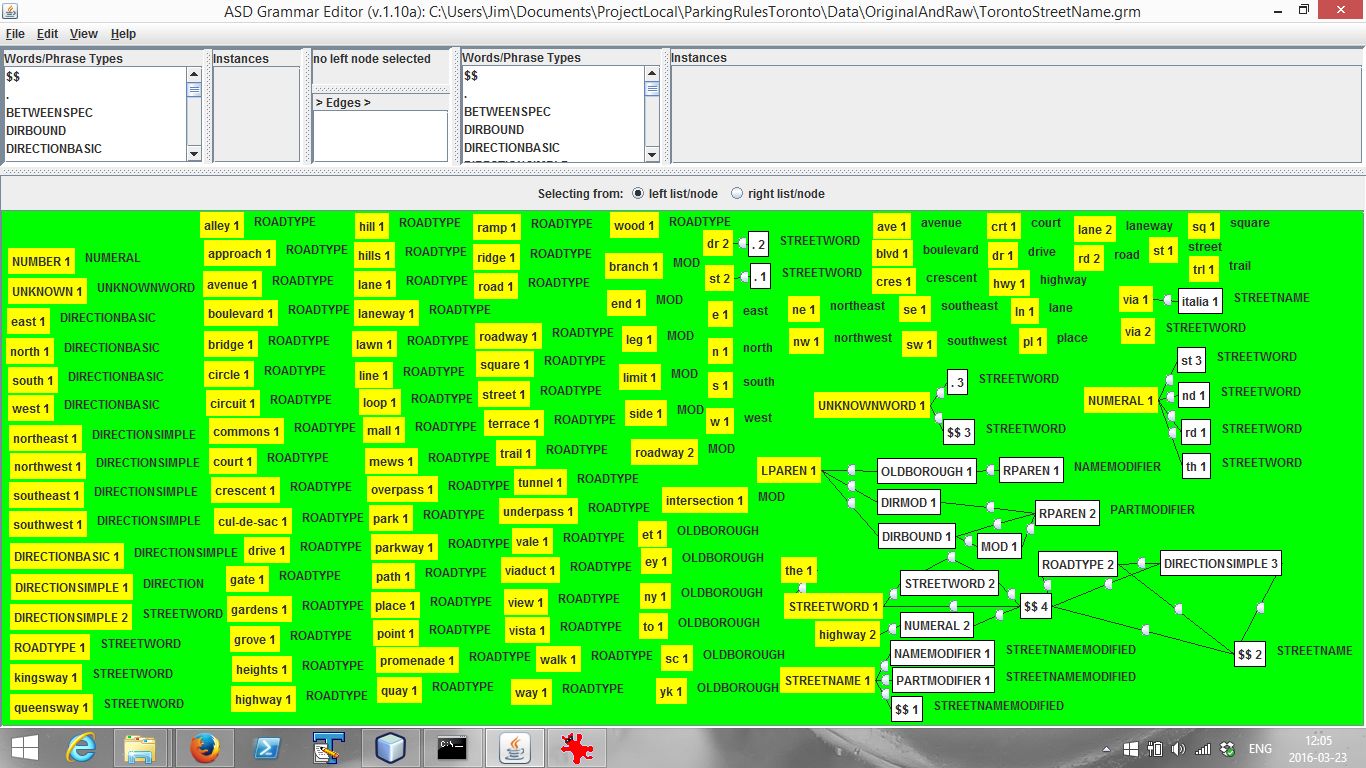Click the ENG language indicator
1366x768 pixels.
pos(1260,748)
